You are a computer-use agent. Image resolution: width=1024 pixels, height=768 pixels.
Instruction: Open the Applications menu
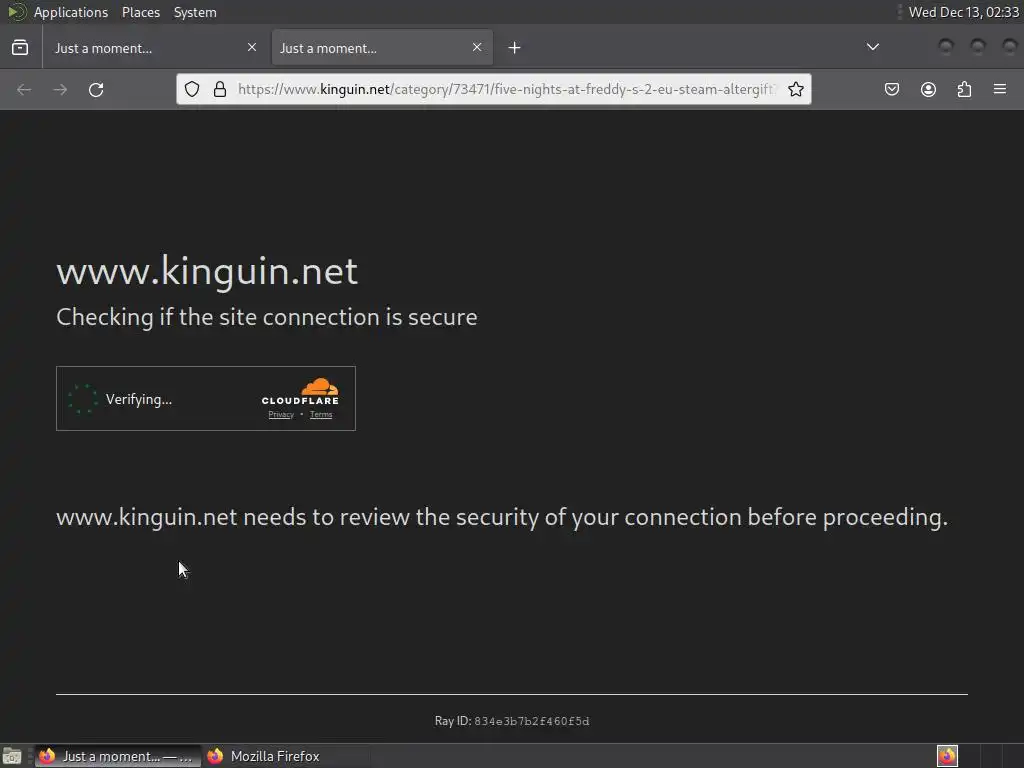71,12
